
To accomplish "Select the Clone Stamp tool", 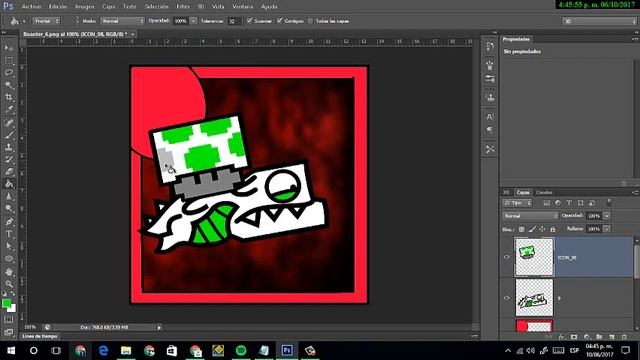I will click(x=9, y=147).
